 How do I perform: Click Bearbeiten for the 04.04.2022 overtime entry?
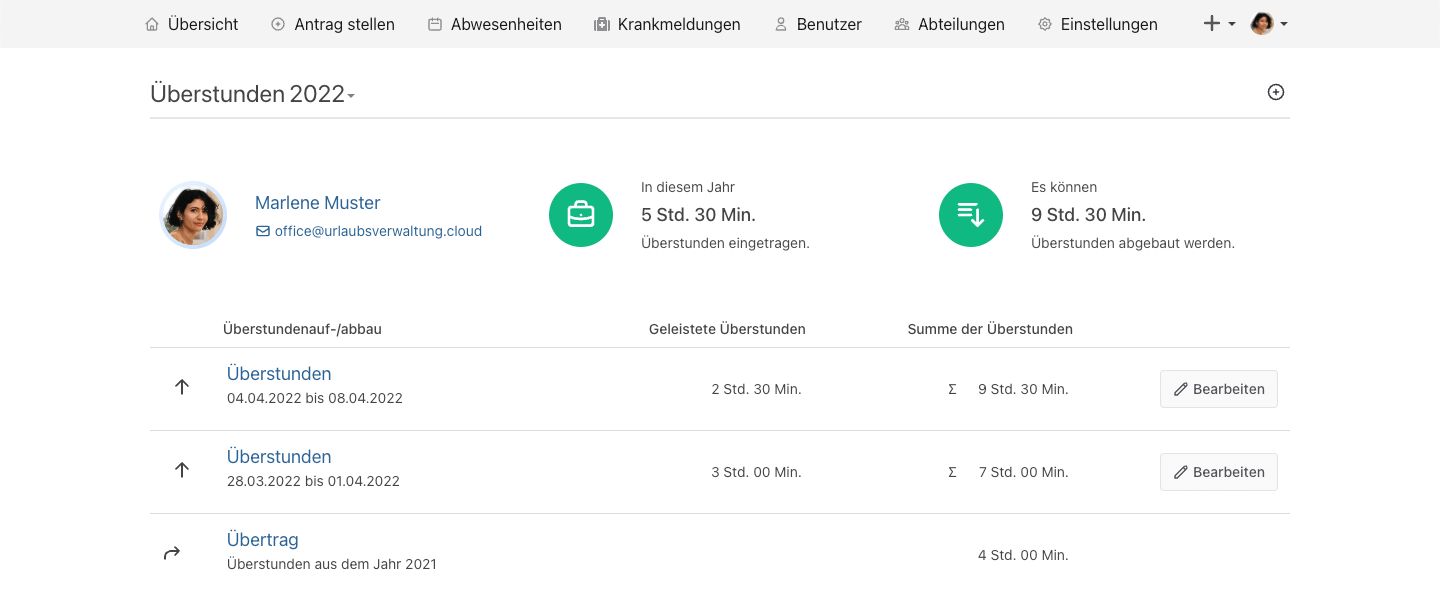tap(1219, 389)
